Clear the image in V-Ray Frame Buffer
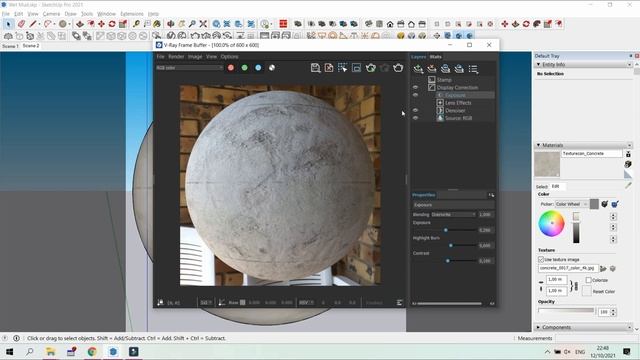640x360 pixels. (329, 68)
